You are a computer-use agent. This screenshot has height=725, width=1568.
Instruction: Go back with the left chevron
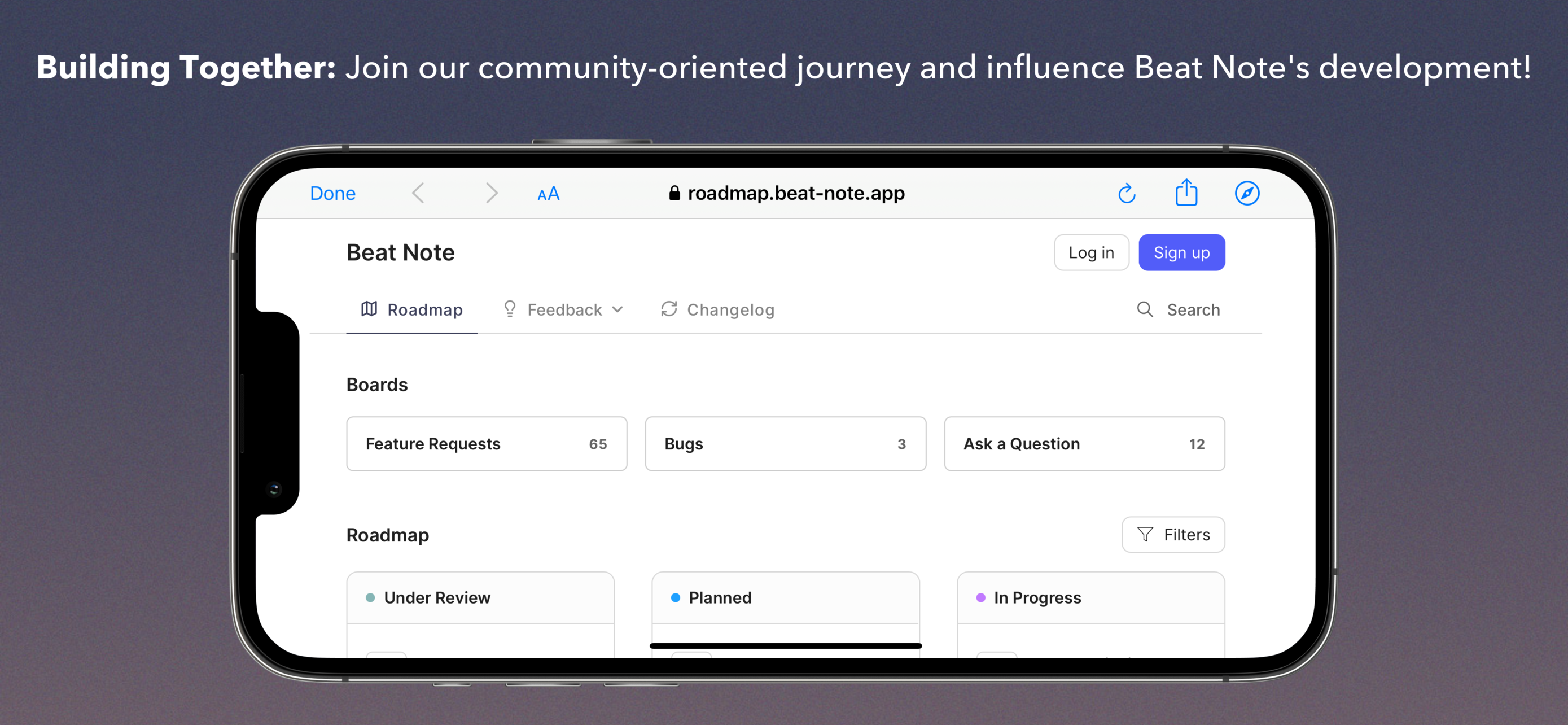point(418,194)
